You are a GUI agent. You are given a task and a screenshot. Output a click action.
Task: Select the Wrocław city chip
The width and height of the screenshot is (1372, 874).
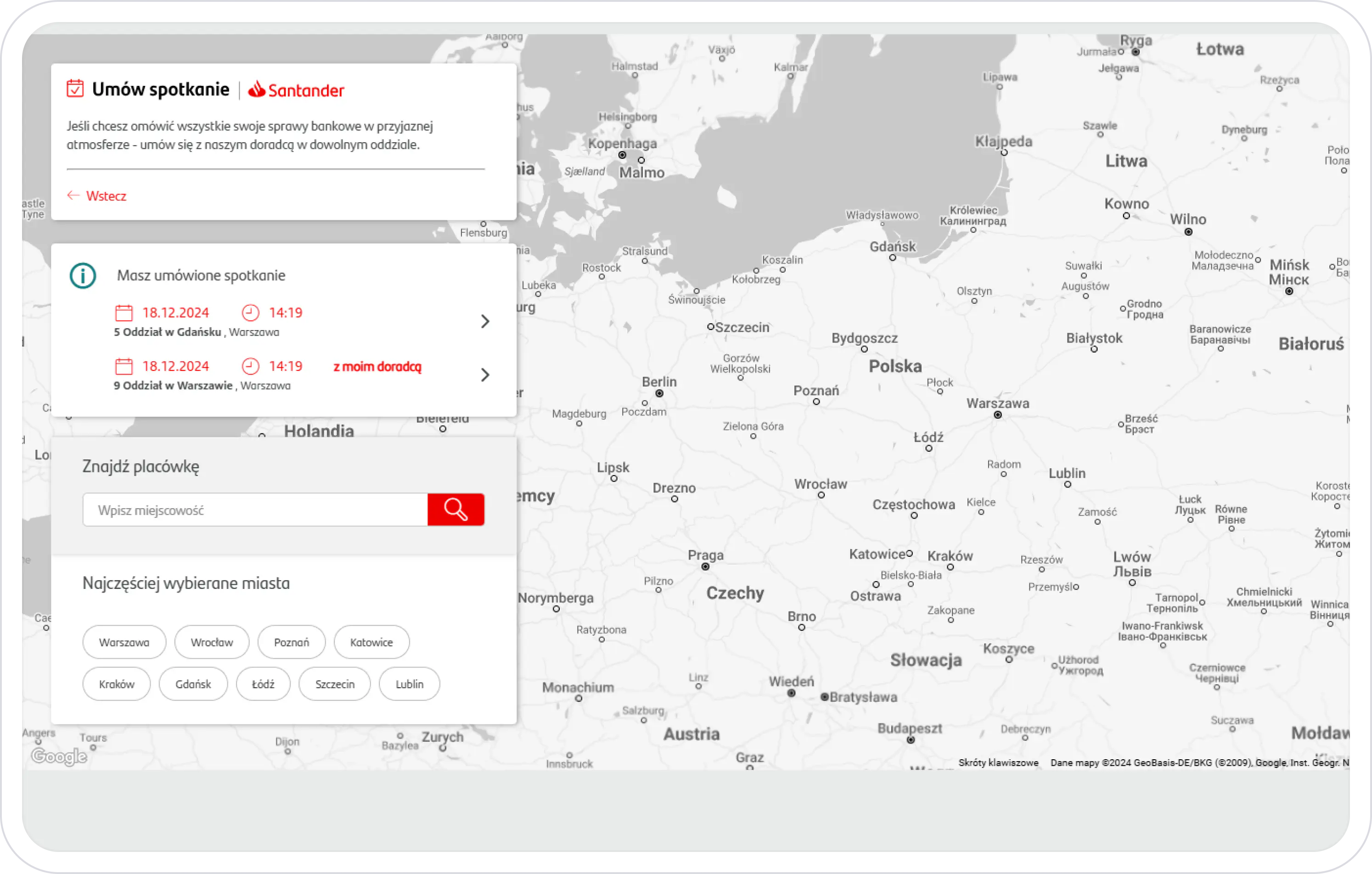[x=211, y=642]
